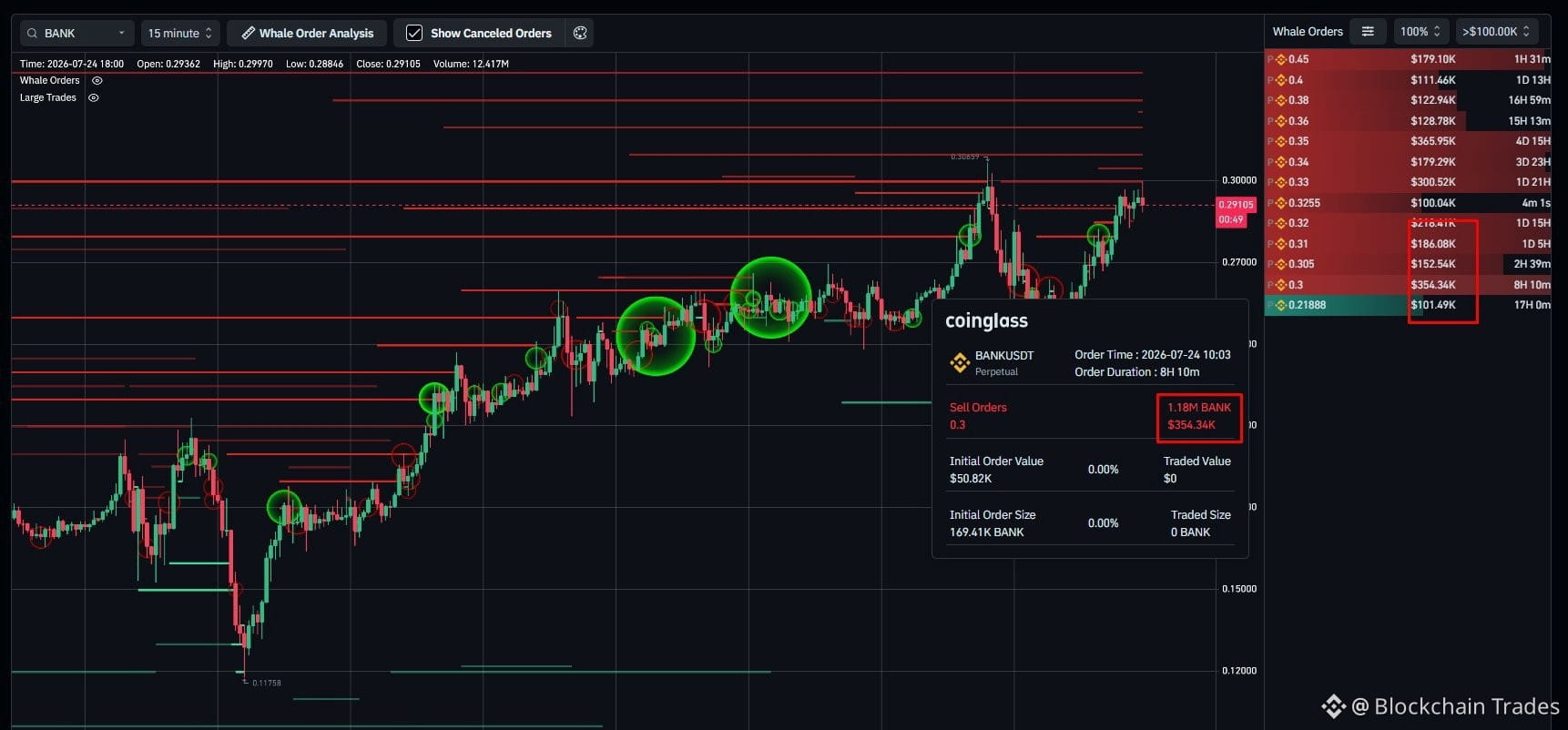The width and height of the screenshot is (1568, 730).
Task: Select the 0.21888 buy order price
Action: pyautogui.click(x=1307, y=305)
